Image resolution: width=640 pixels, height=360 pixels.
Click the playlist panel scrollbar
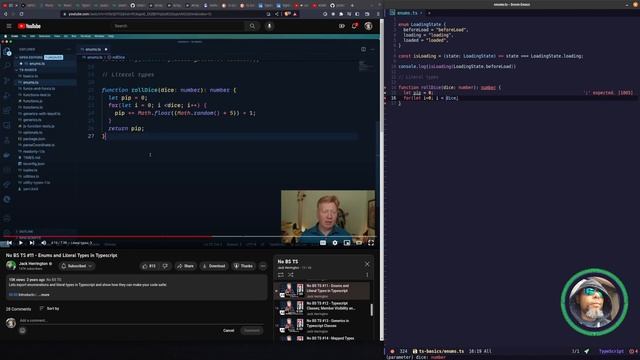pos(371,310)
